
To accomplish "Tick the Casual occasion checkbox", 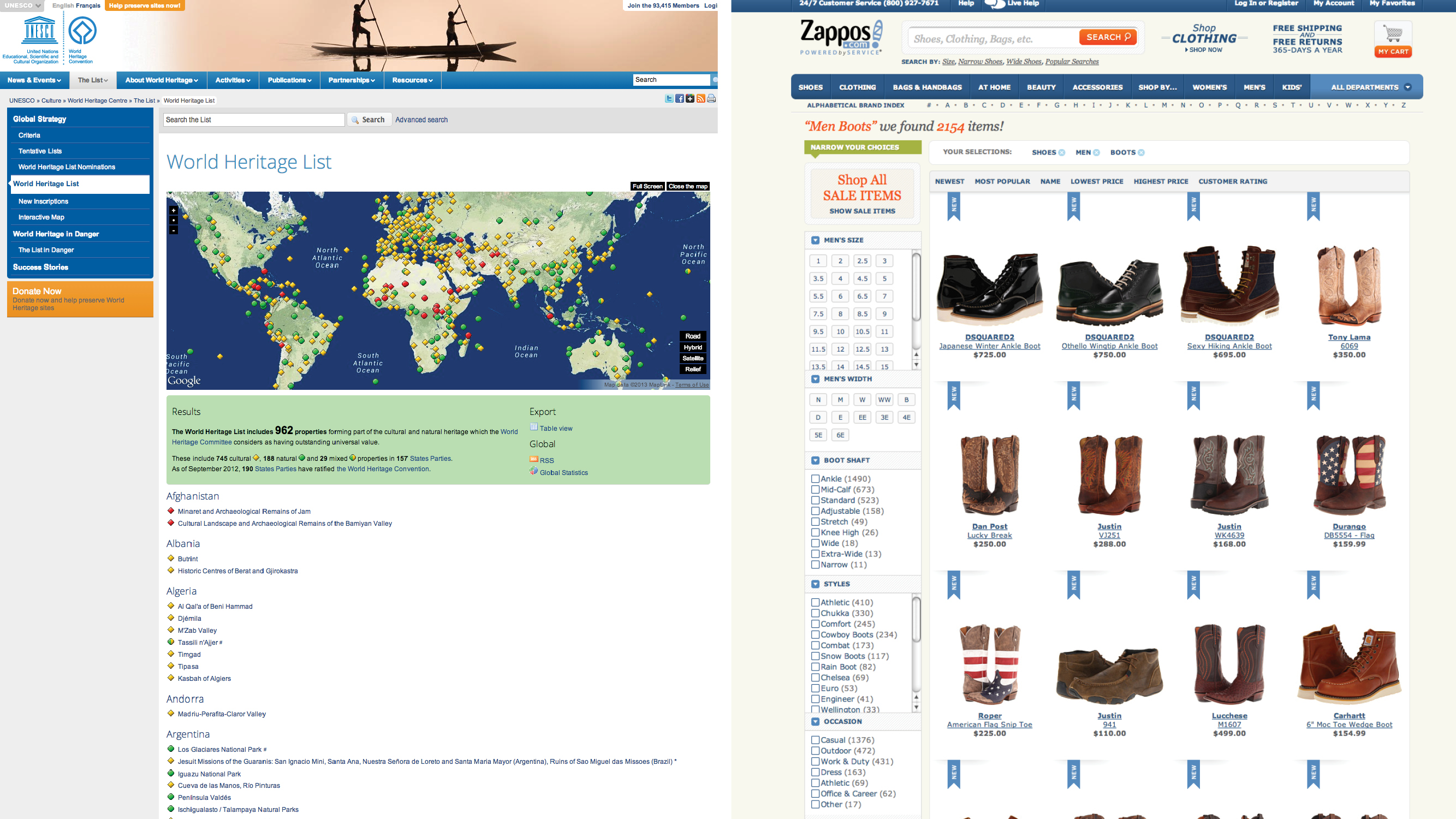I will coord(815,740).
